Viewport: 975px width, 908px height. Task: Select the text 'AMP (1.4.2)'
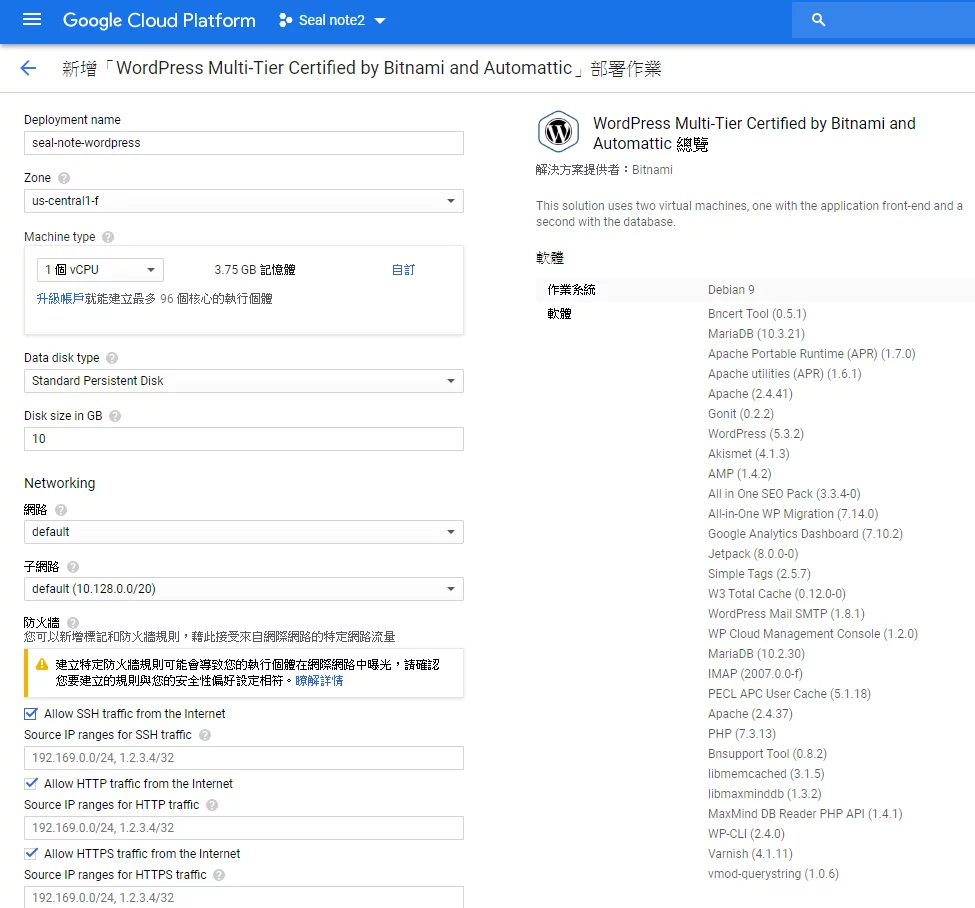[x=740, y=474]
